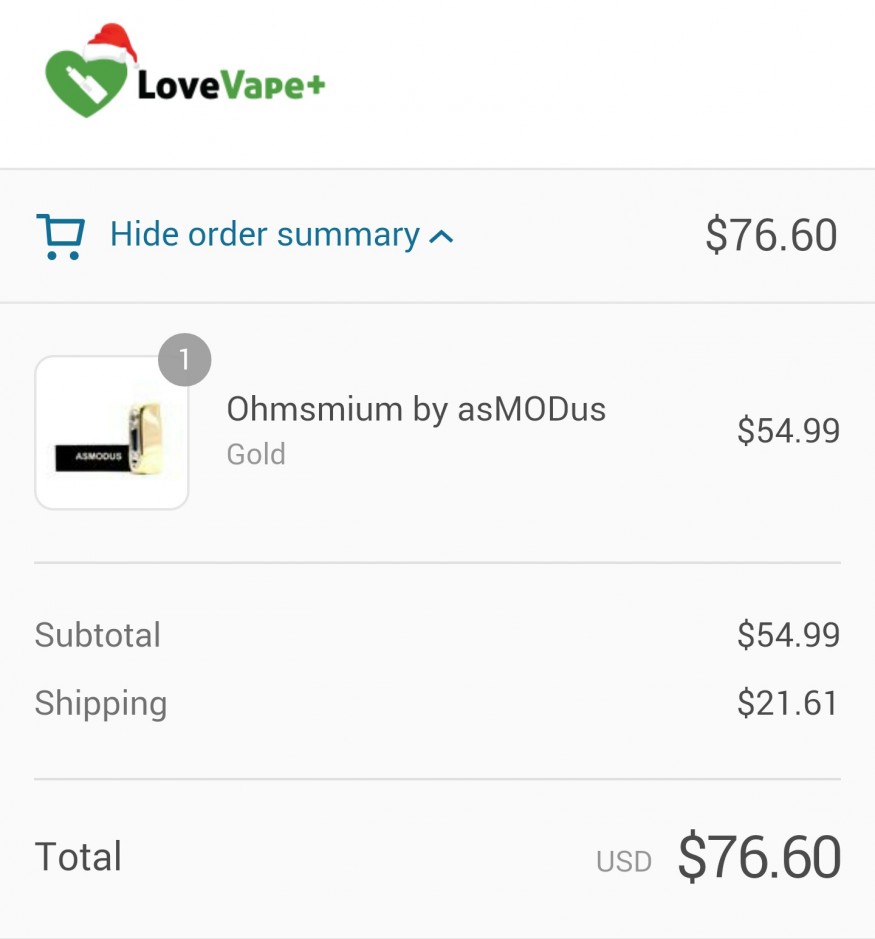Click the Shipping label
Screen dimensions: 875x939
tap(101, 703)
